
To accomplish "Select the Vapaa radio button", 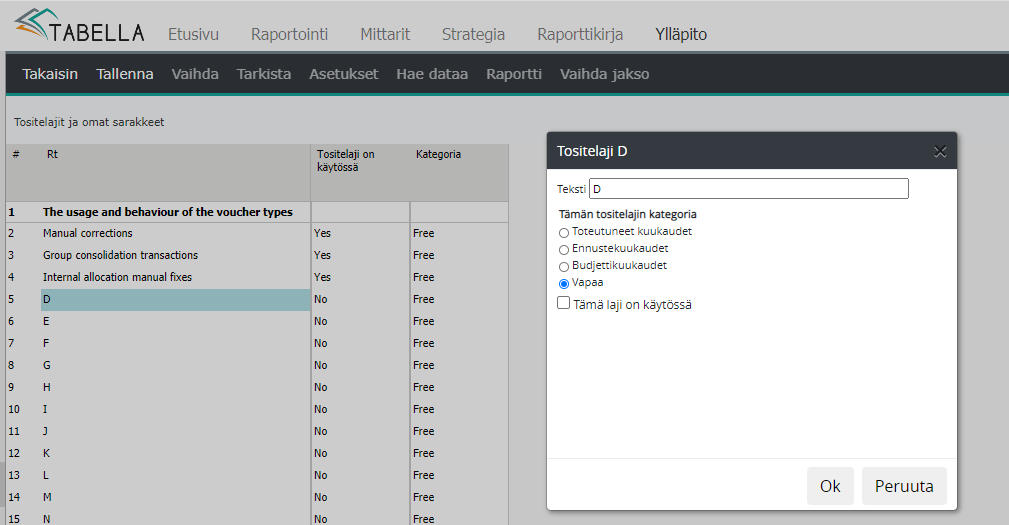I will [564, 284].
